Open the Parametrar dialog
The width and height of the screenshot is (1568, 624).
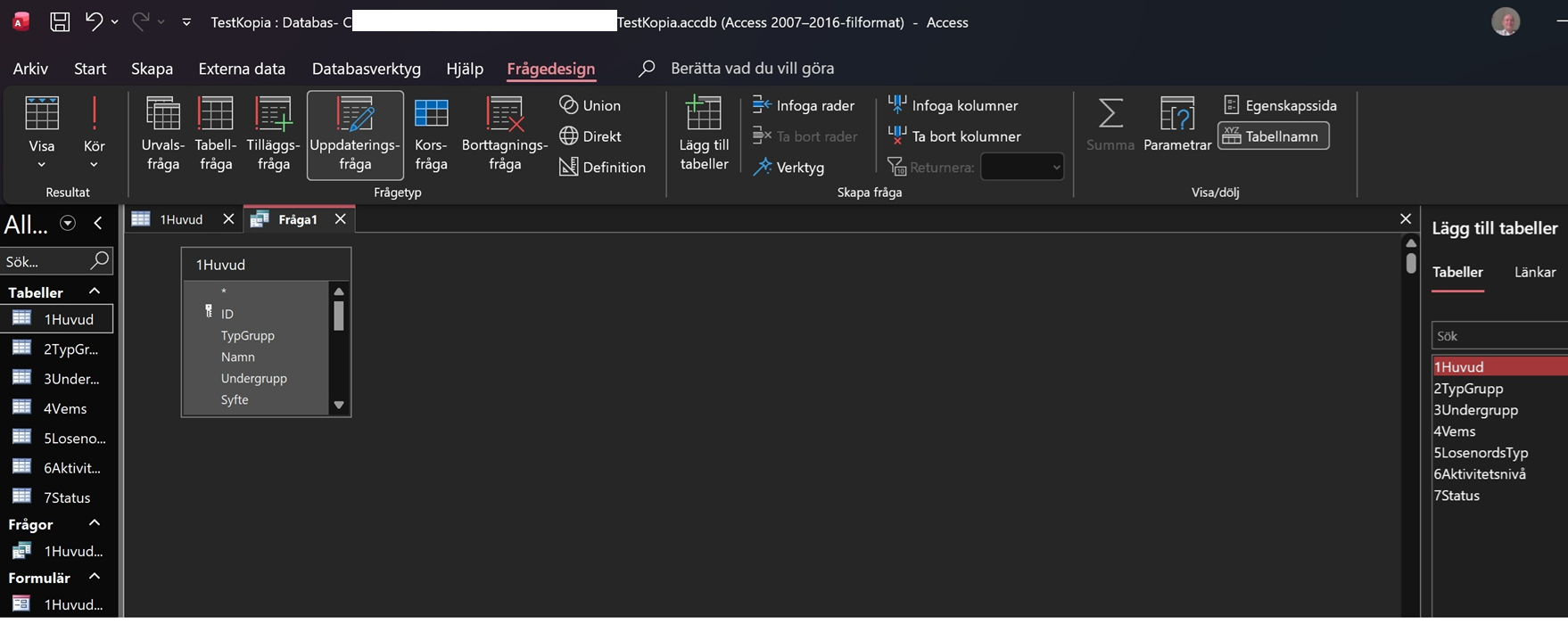(x=1177, y=124)
